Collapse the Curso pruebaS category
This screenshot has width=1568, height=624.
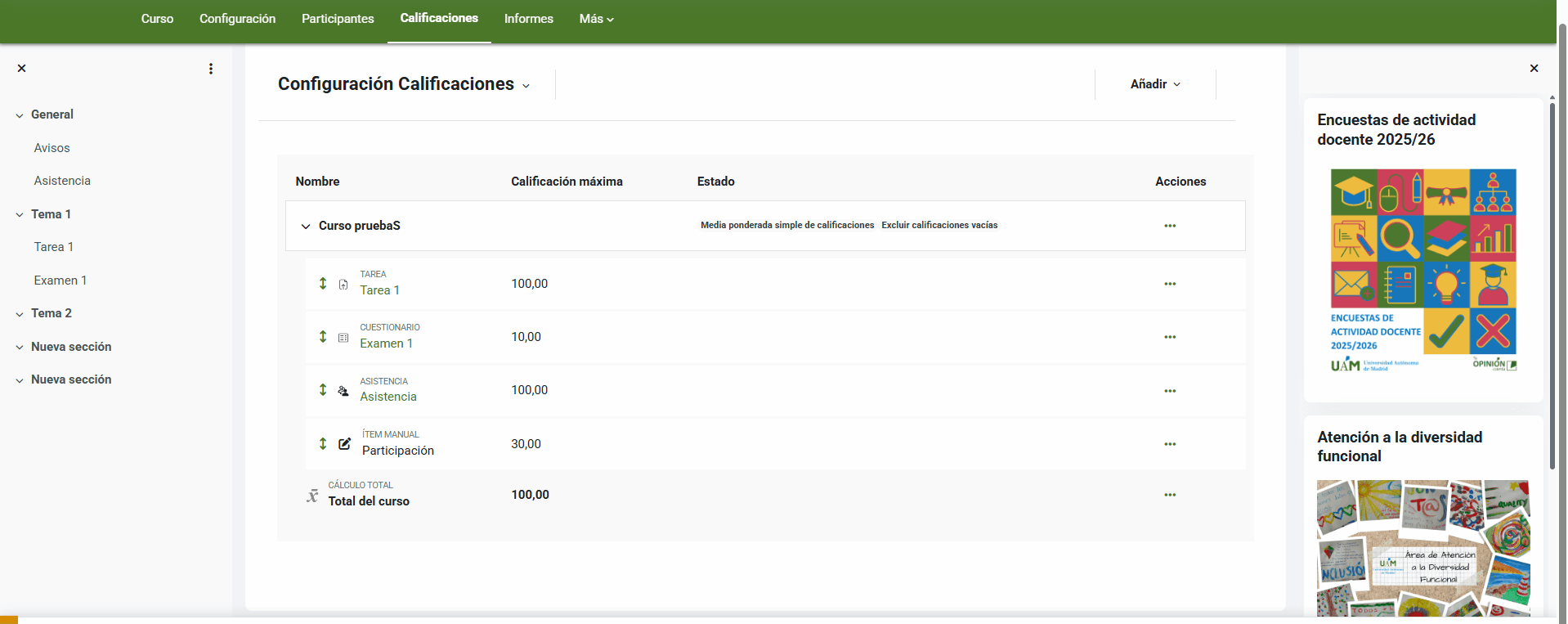coord(306,227)
